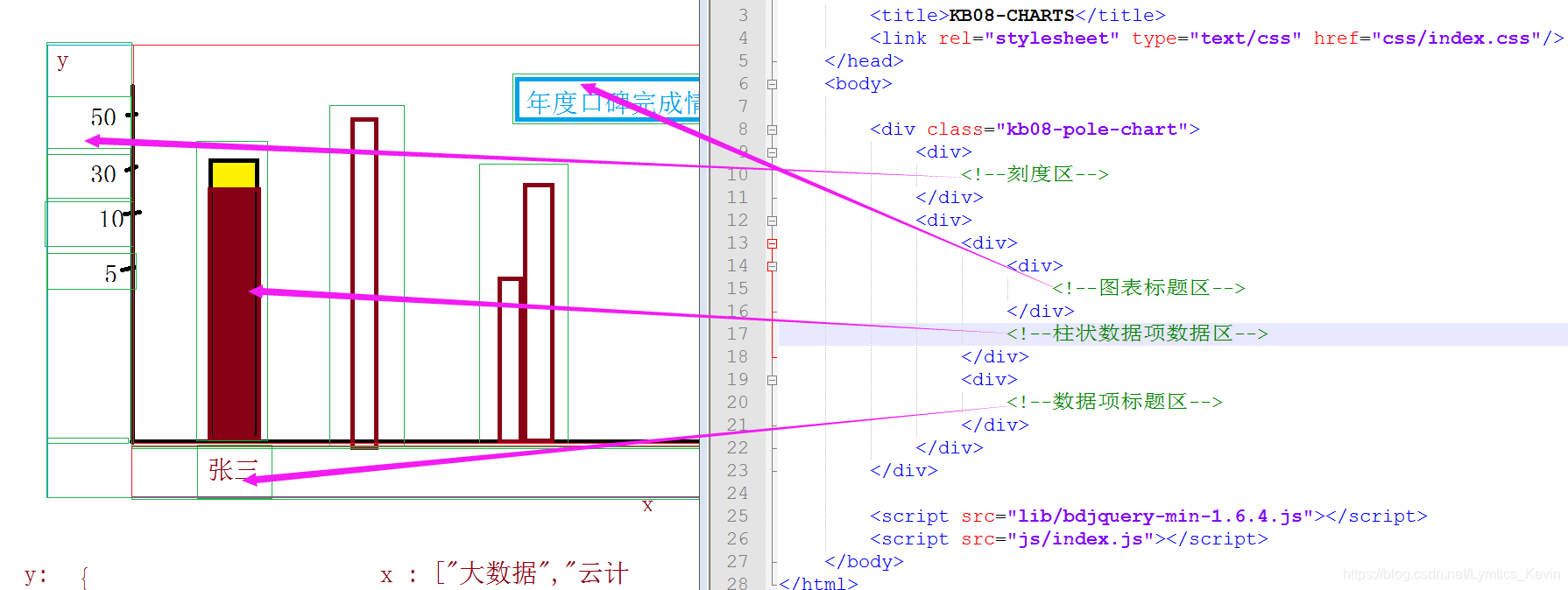The width and height of the screenshot is (1568, 590).
Task: Click the x axis label below the chart
Action: [x=647, y=505]
